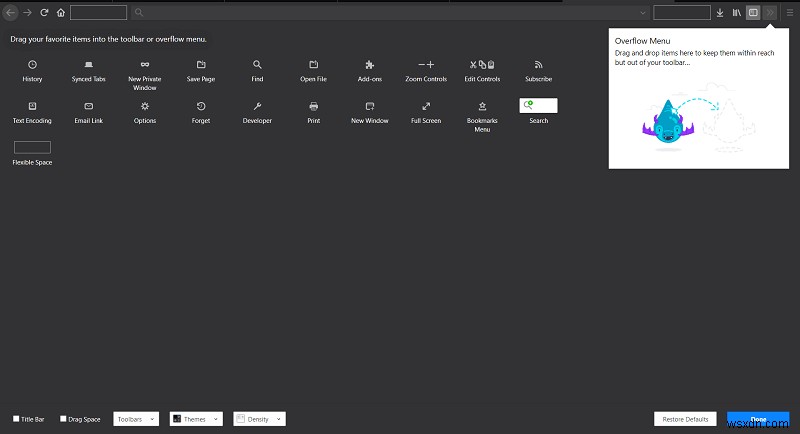Select the Full Screen arrows icon
The height and width of the screenshot is (434, 800).
click(426, 106)
